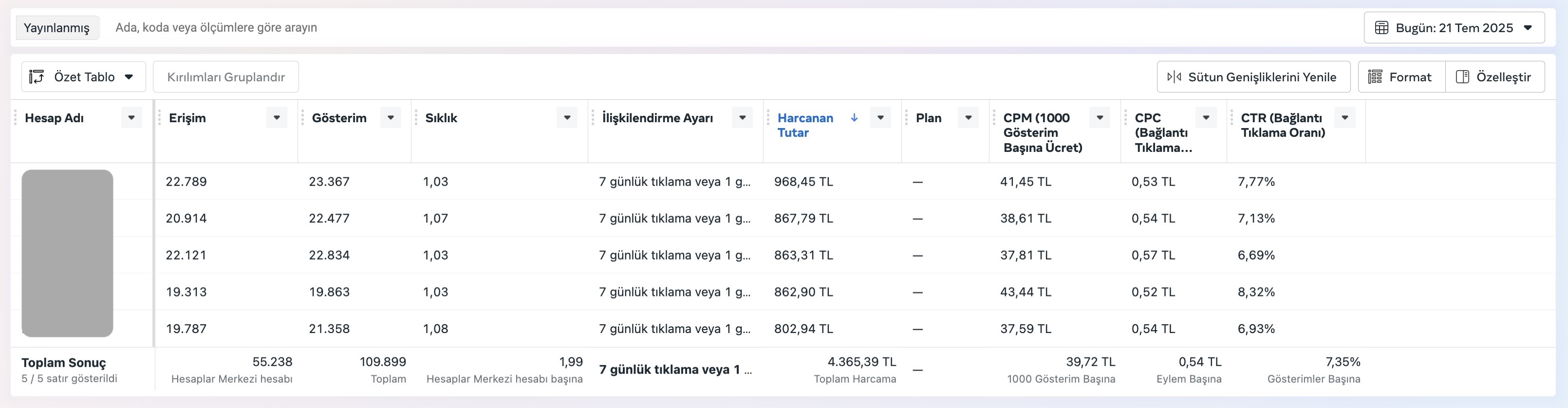Screen dimensions: 1568x408
Task: Open the Sıklık column dropdown arrow
Action: point(567,117)
